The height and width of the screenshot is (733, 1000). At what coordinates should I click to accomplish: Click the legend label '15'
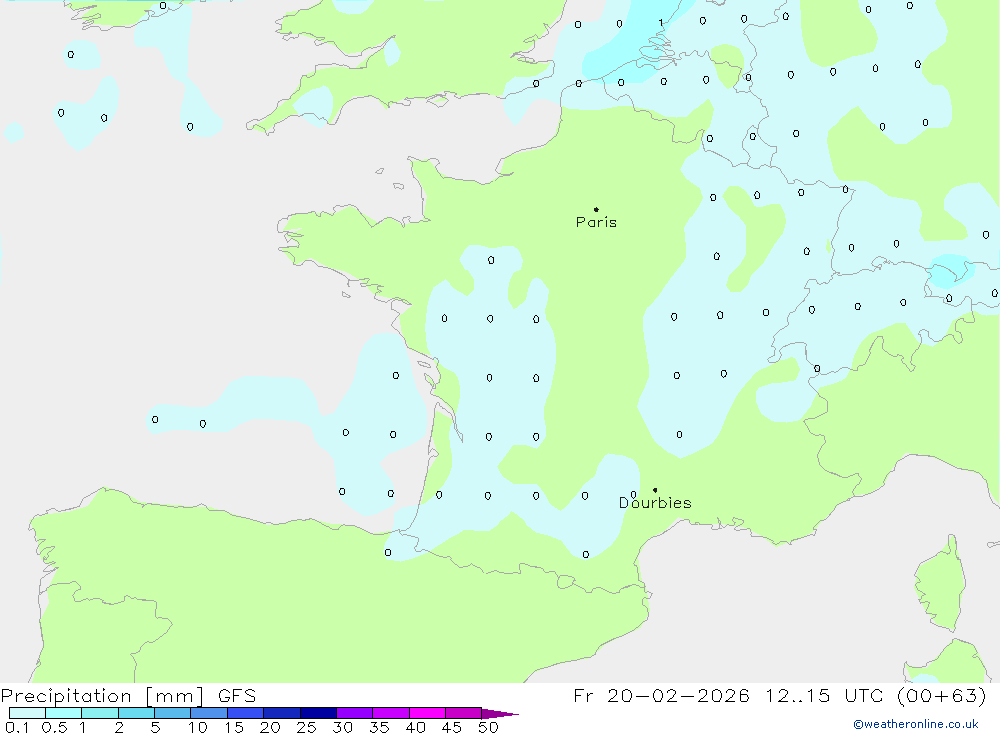pyautogui.click(x=234, y=727)
